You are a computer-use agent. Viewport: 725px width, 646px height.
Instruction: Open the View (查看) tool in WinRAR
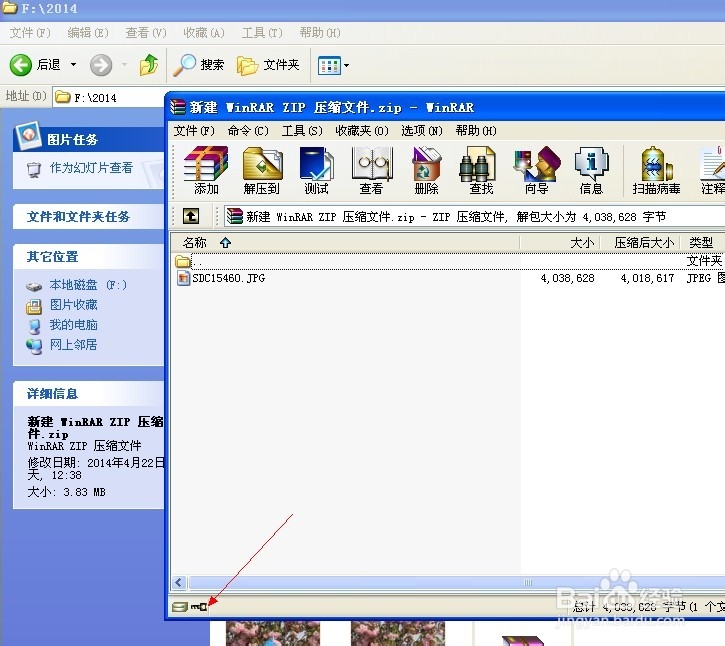pos(372,170)
